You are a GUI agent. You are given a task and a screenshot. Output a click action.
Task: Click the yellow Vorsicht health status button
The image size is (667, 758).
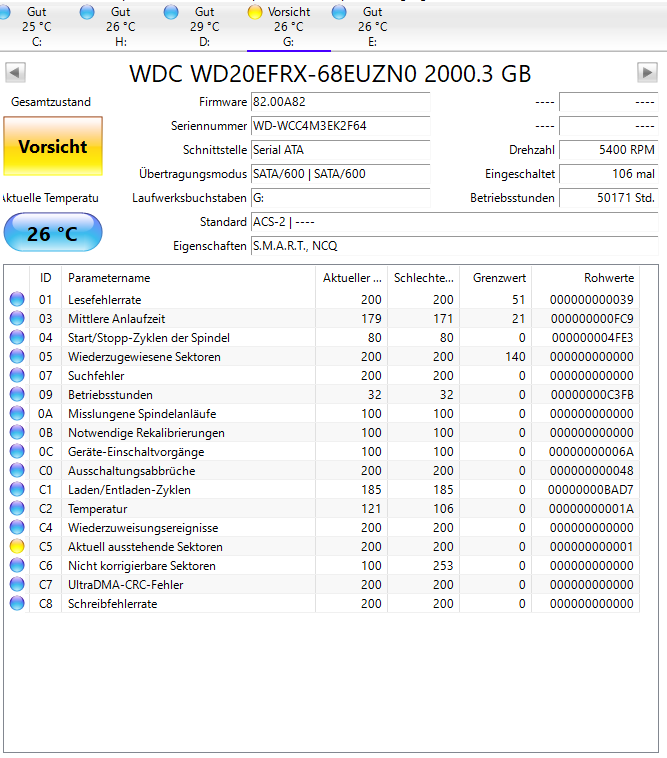53,146
